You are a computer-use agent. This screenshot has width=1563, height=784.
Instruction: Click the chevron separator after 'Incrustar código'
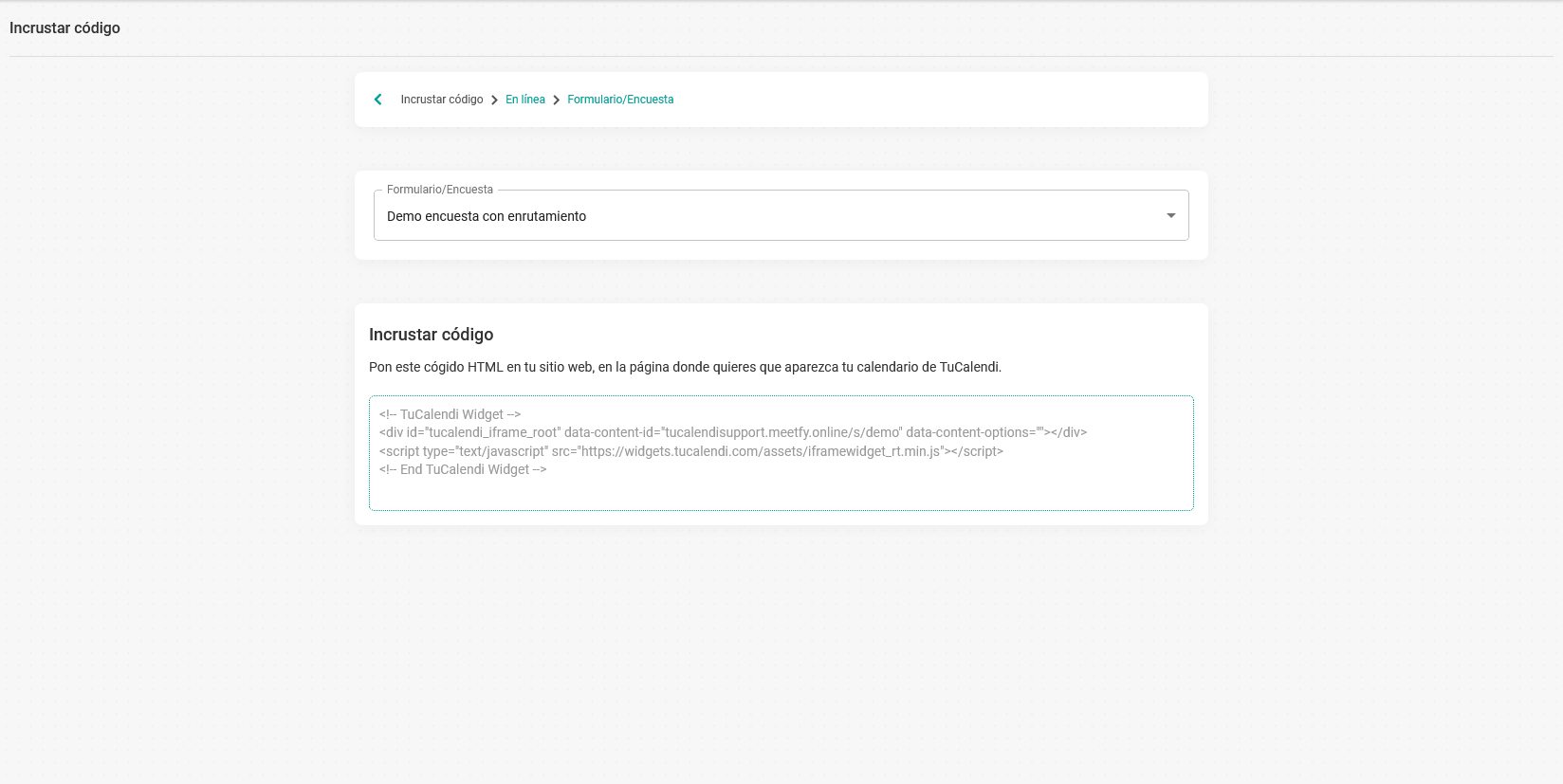pos(494,100)
